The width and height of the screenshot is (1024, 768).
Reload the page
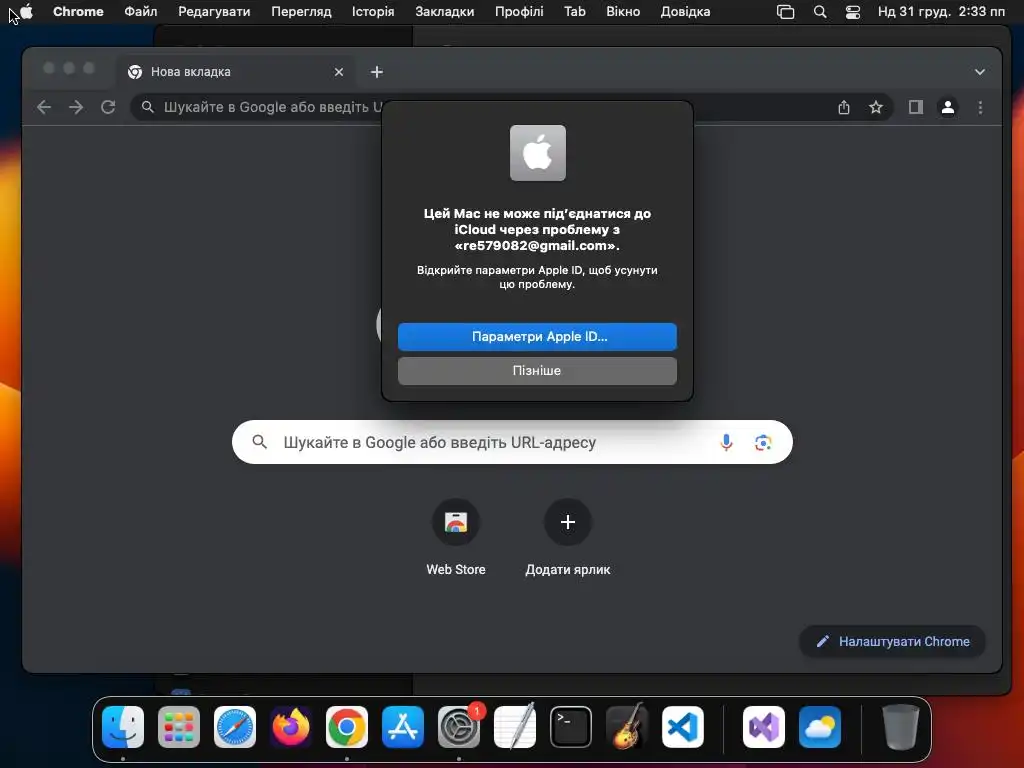(108, 107)
